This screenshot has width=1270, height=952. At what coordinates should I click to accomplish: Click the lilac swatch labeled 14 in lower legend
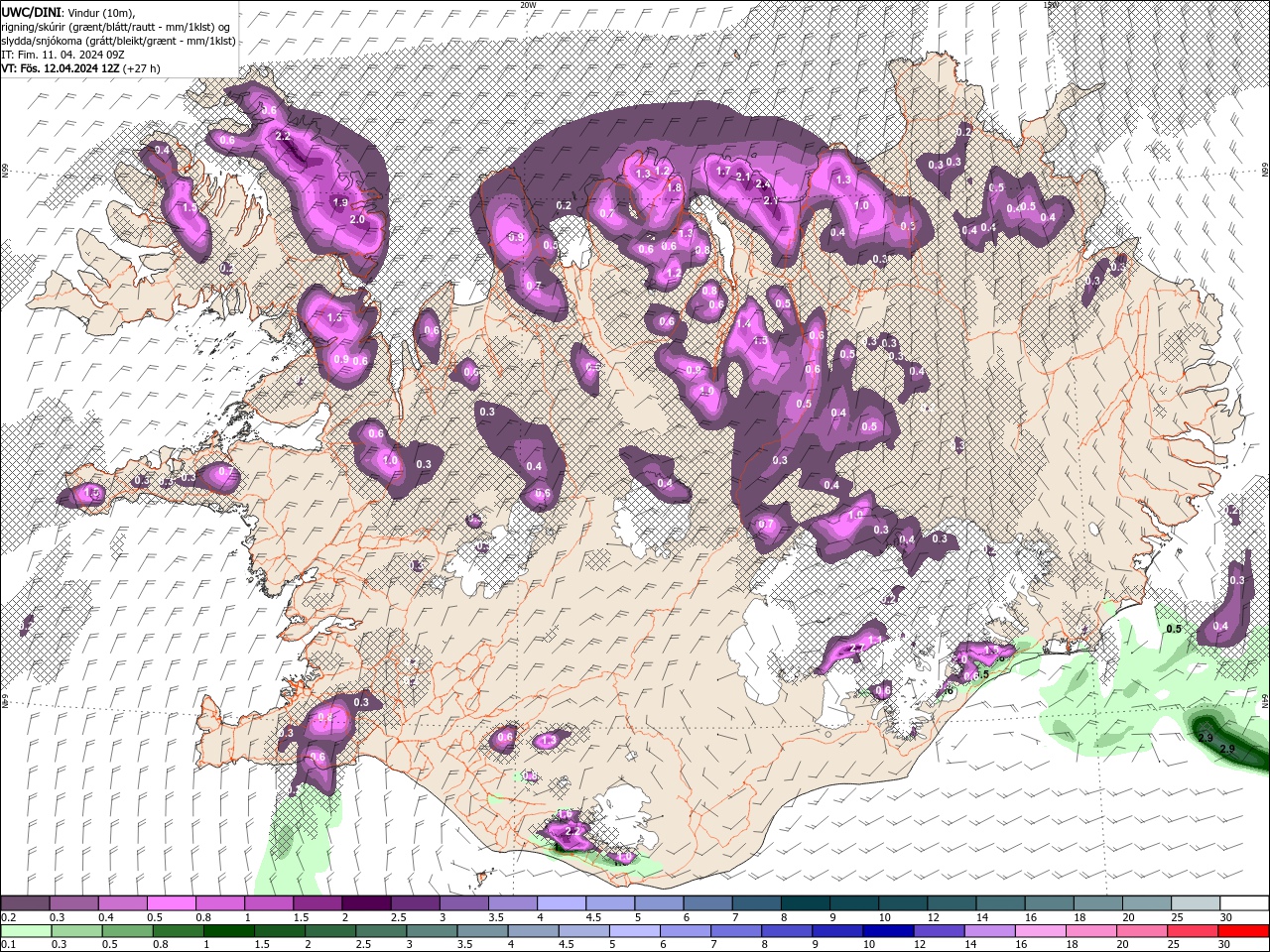988,930
